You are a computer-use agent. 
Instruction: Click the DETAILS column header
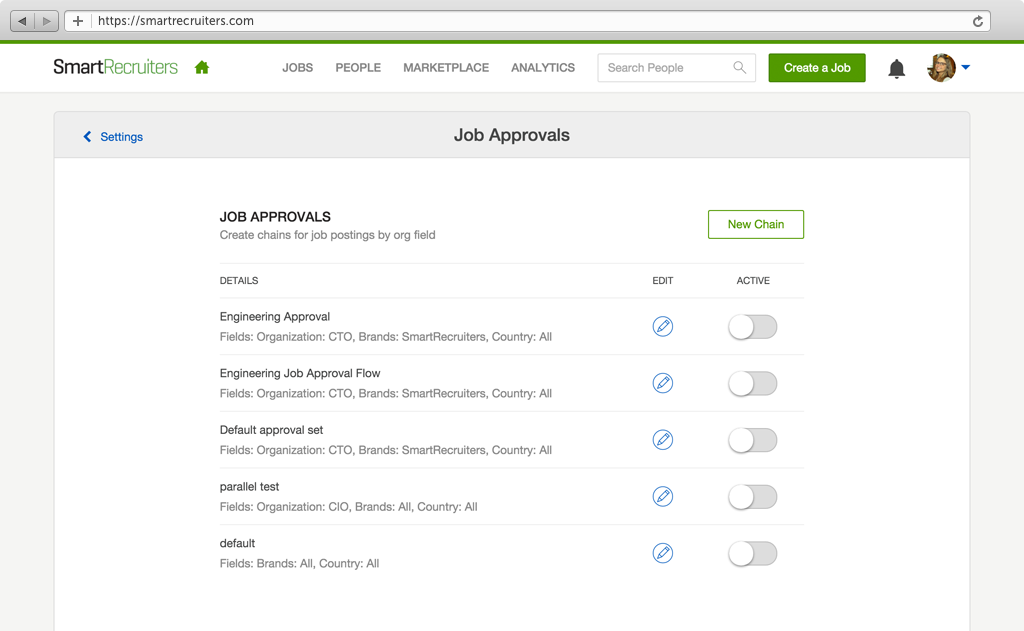click(x=238, y=281)
